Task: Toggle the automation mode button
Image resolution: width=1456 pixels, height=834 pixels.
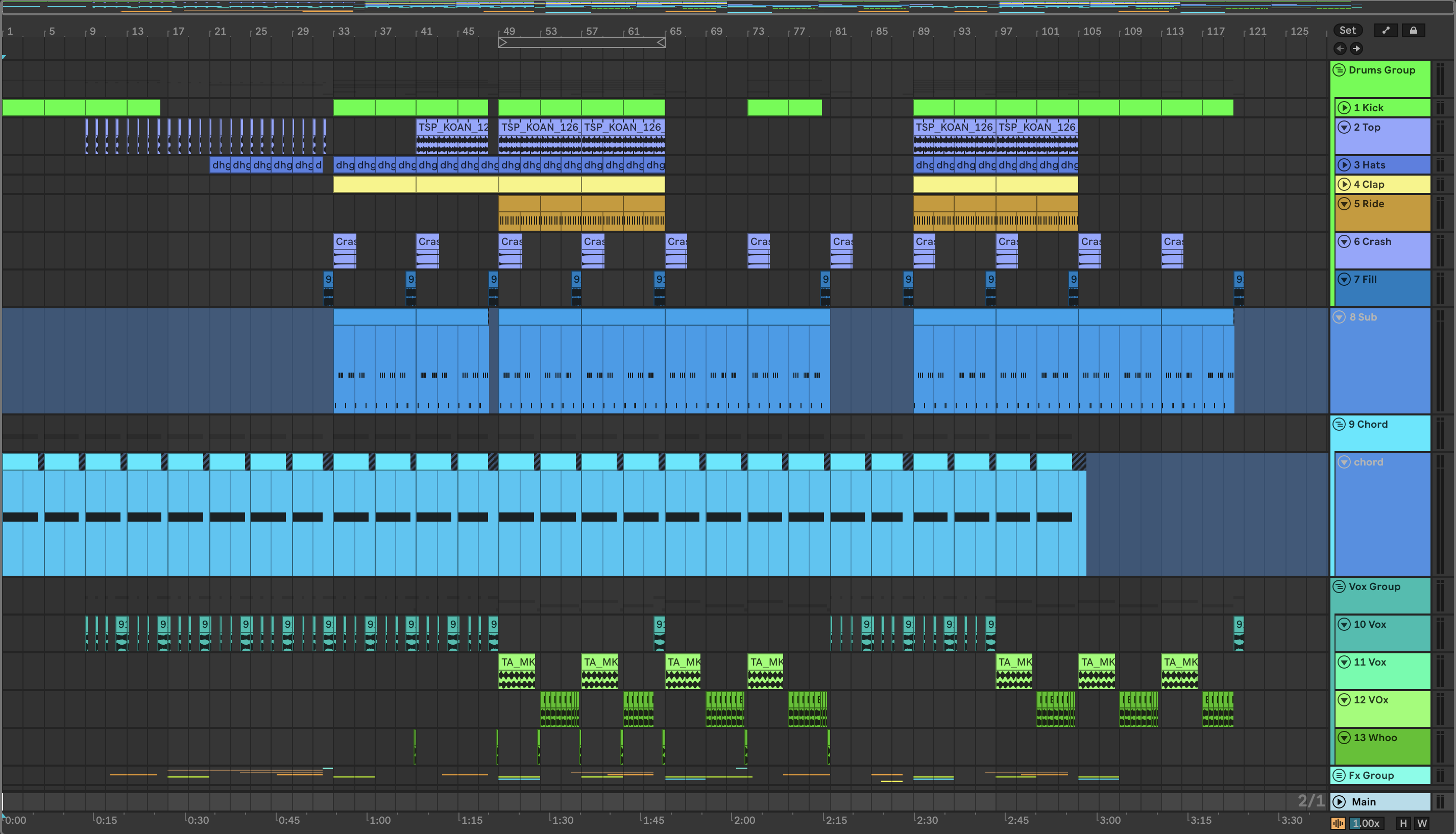Action: 1386,30
